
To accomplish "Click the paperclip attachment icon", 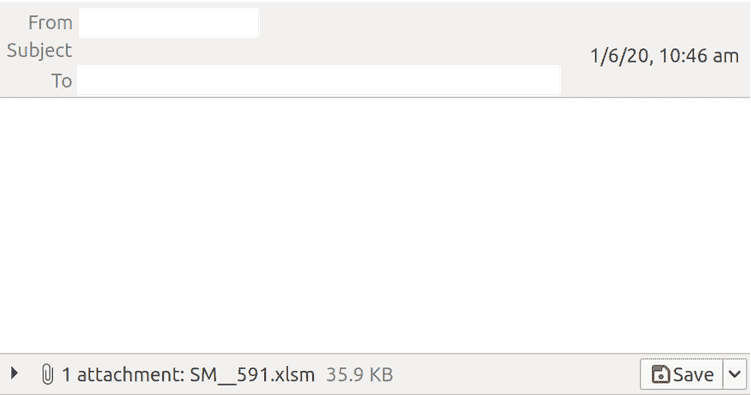I will (x=47, y=374).
